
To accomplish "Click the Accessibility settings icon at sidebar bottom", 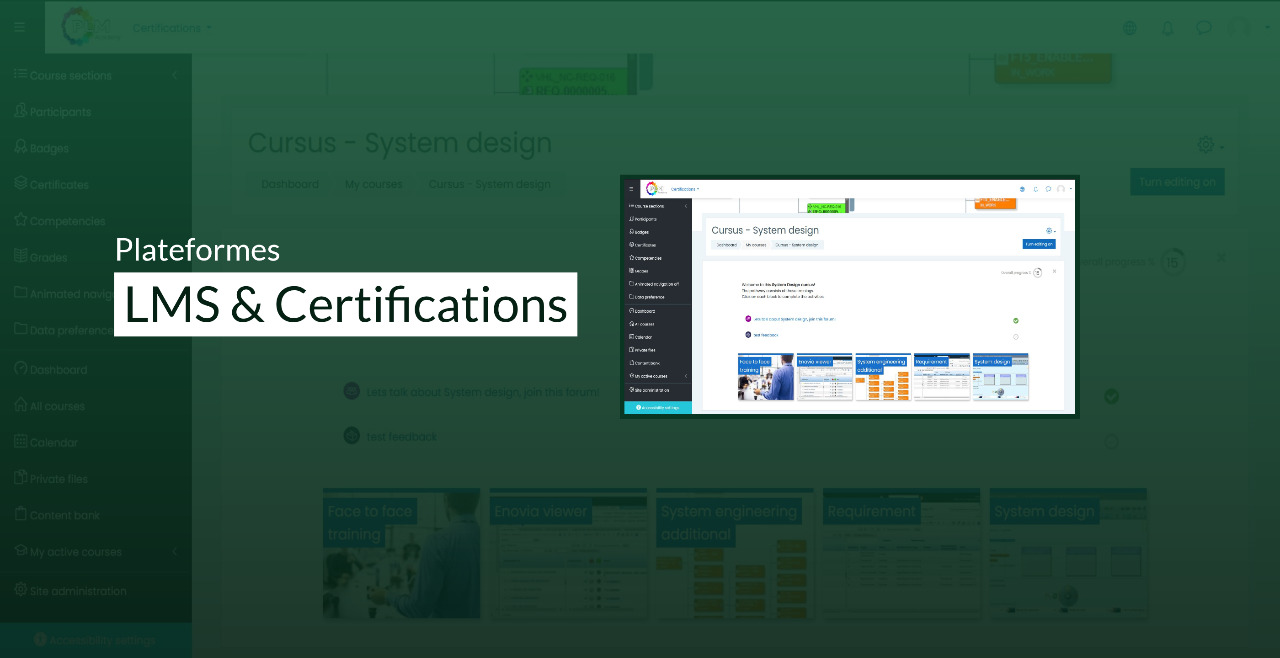I will coord(40,639).
